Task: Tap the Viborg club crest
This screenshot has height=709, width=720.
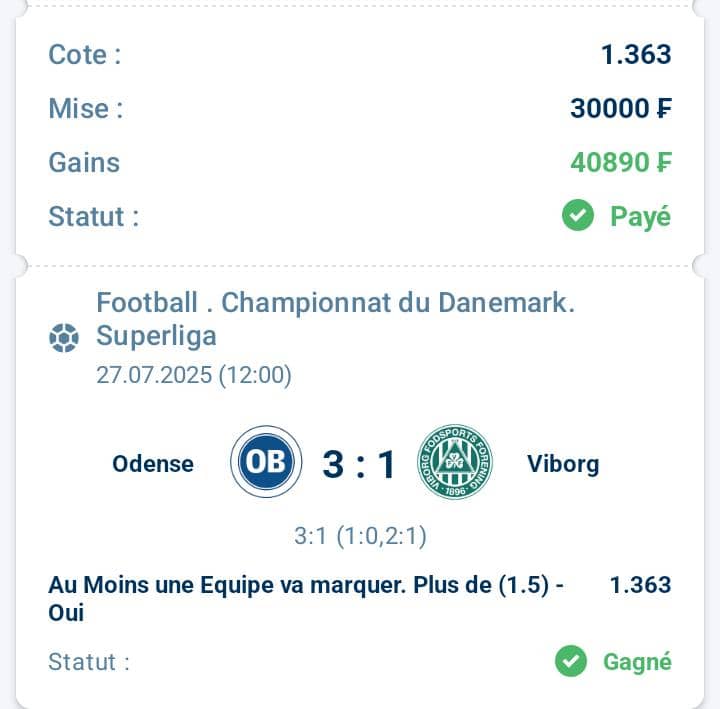Action: tap(455, 461)
